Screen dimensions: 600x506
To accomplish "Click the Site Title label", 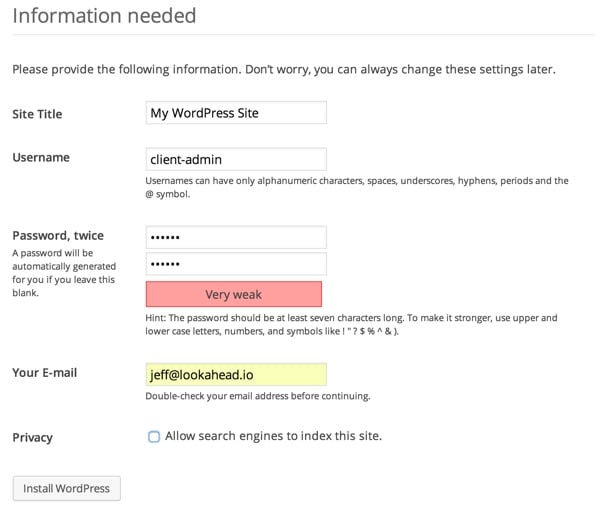I will point(37,114).
